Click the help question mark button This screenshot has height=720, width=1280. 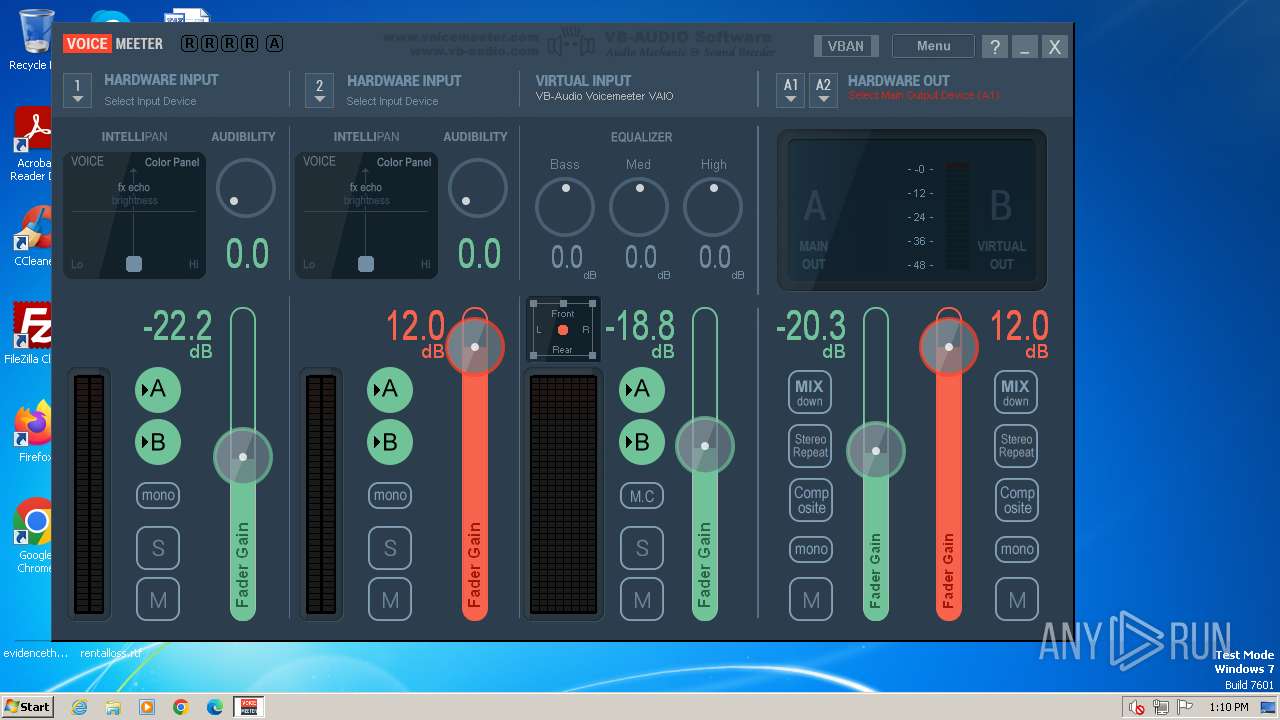click(994, 47)
